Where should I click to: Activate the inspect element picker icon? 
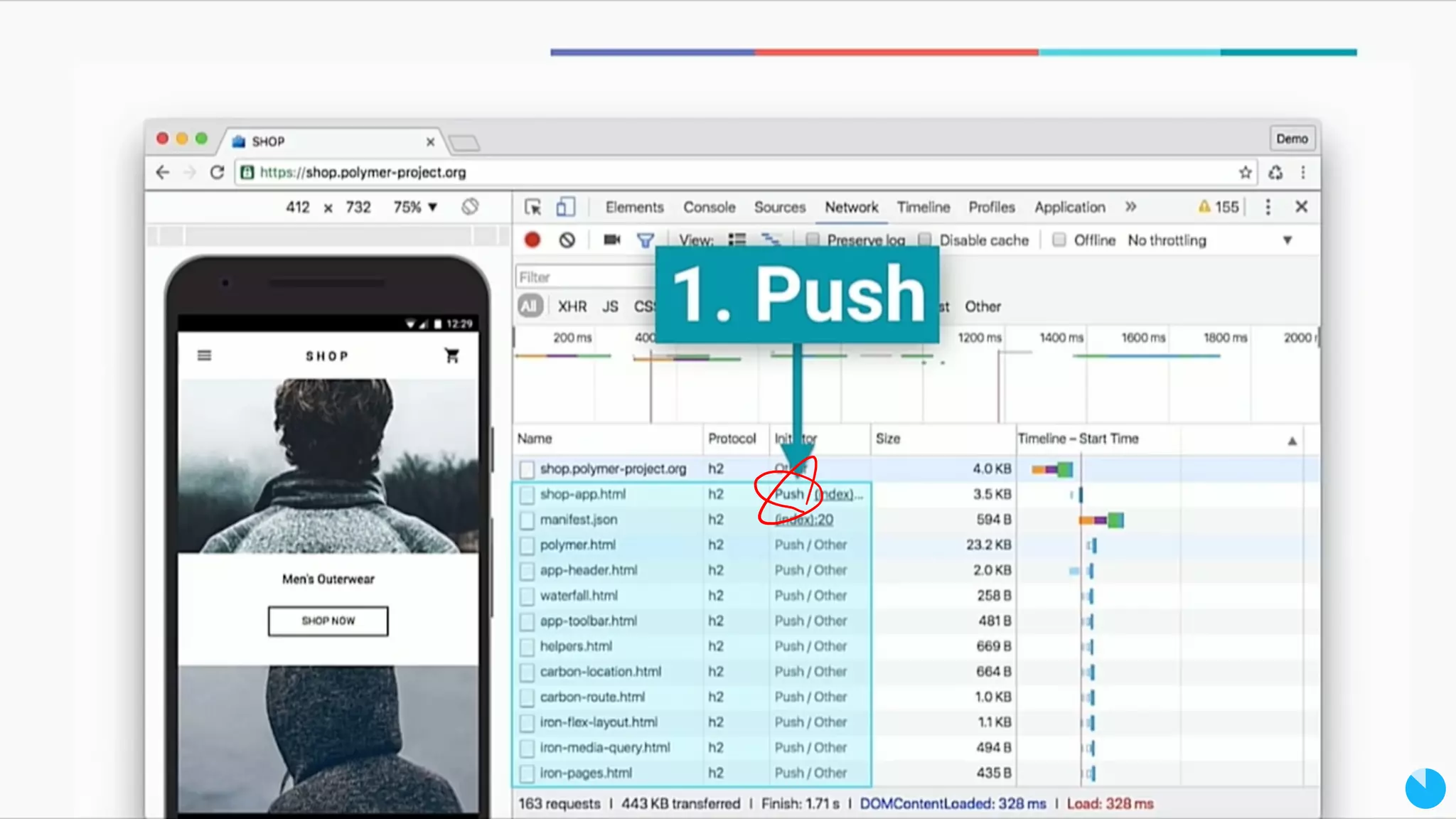click(532, 207)
